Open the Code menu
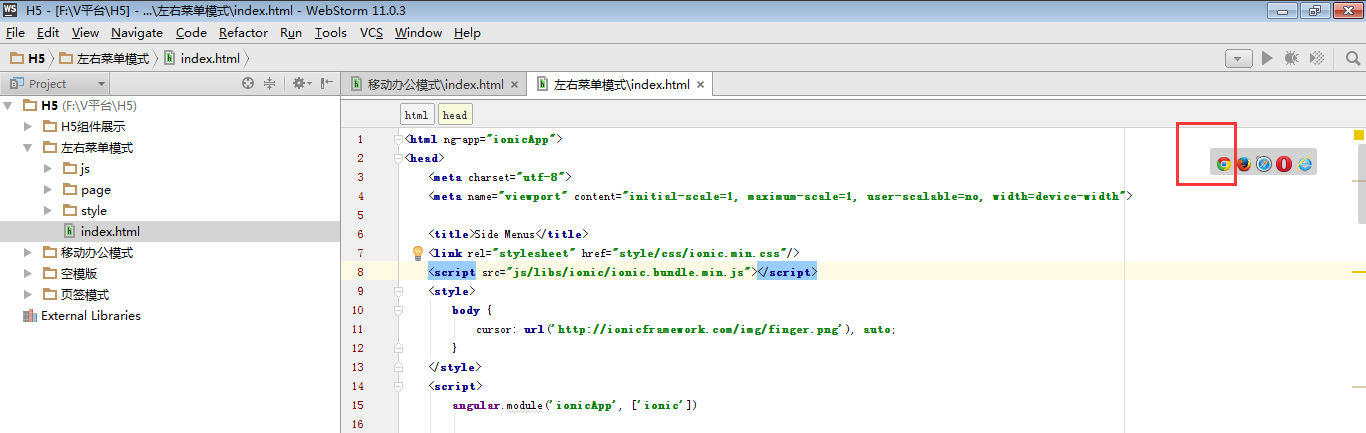The height and width of the screenshot is (433, 1366). (191, 33)
